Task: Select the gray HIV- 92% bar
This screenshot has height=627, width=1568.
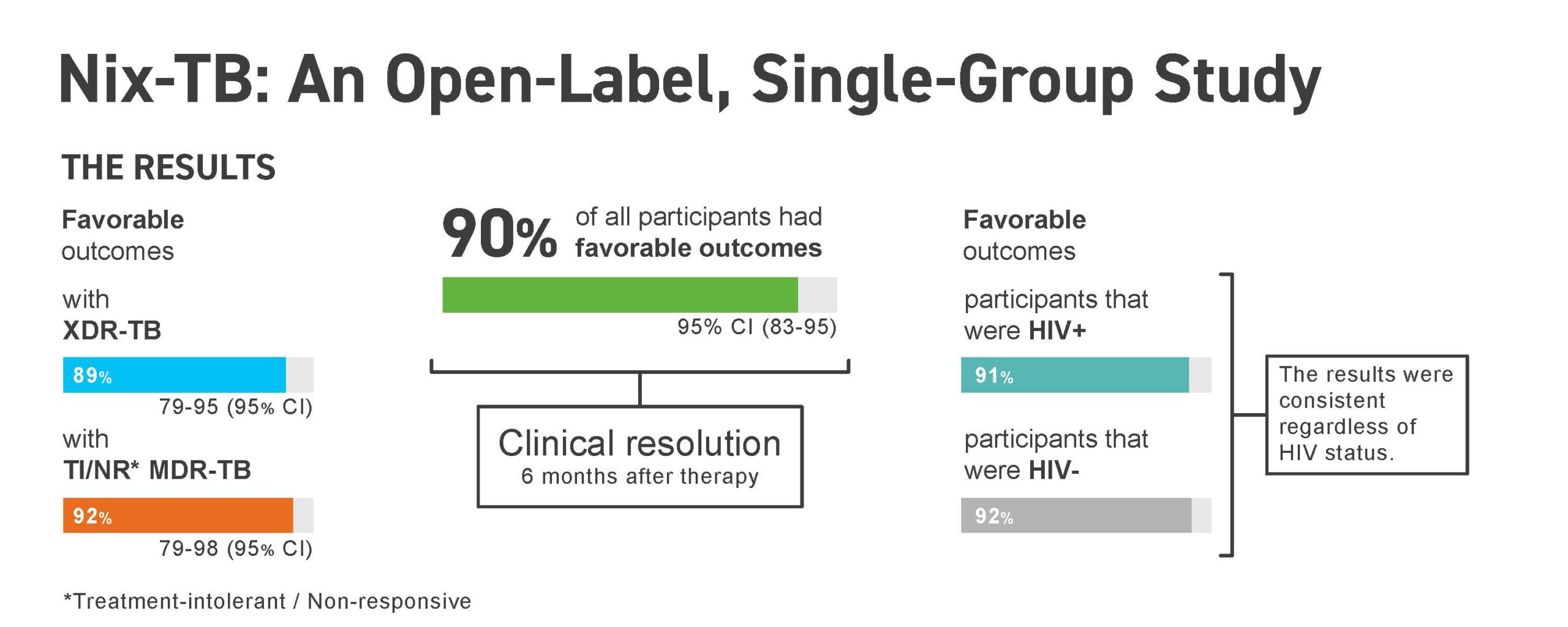Action: 1076,515
